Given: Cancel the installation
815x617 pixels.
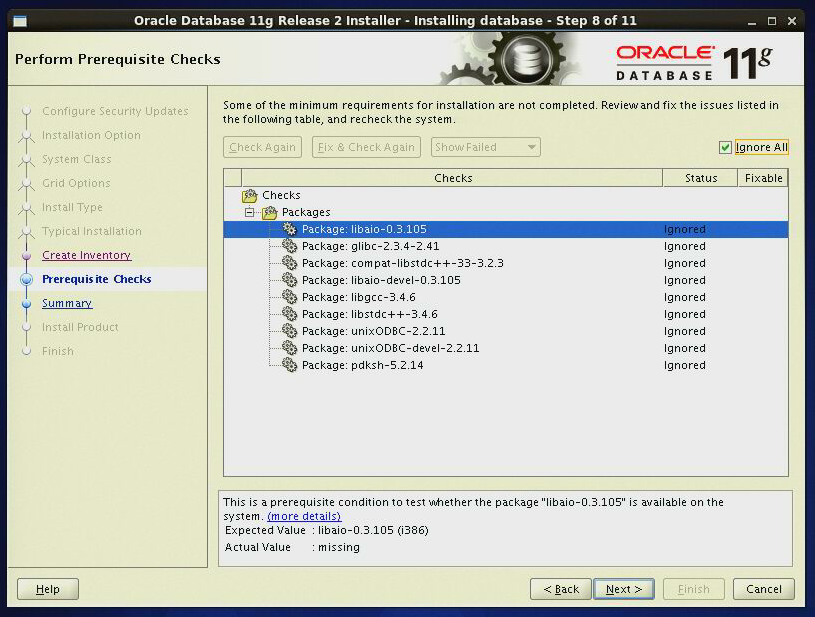Looking at the screenshot, I should point(764,589).
